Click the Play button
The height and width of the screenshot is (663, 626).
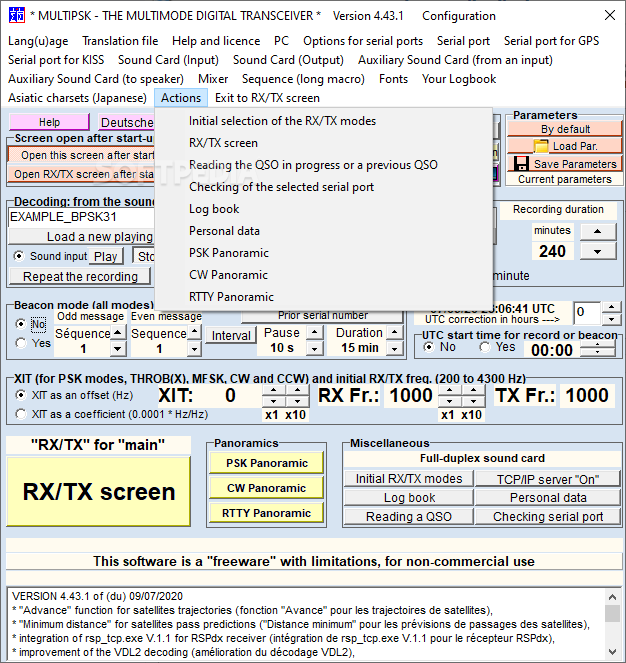pos(106,256)
